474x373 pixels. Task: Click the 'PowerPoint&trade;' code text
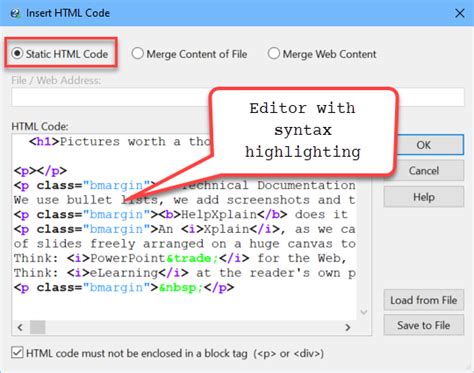[x=154, y=258]
